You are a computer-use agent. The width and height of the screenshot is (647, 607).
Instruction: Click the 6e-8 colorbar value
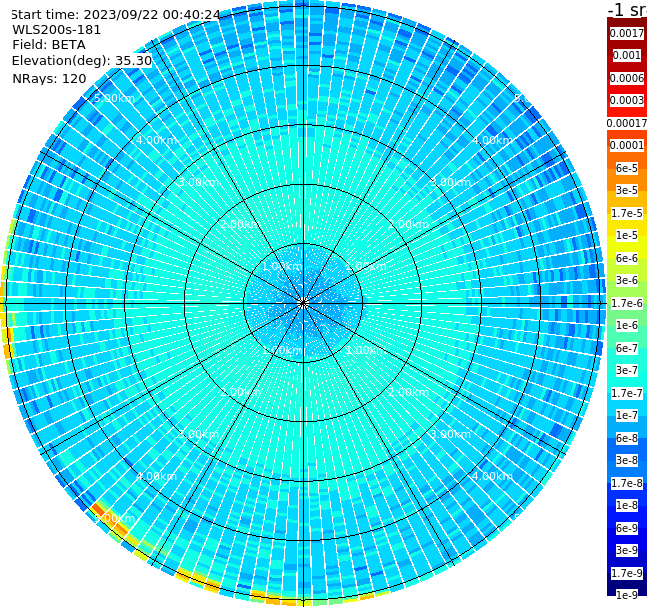(627, 438)
